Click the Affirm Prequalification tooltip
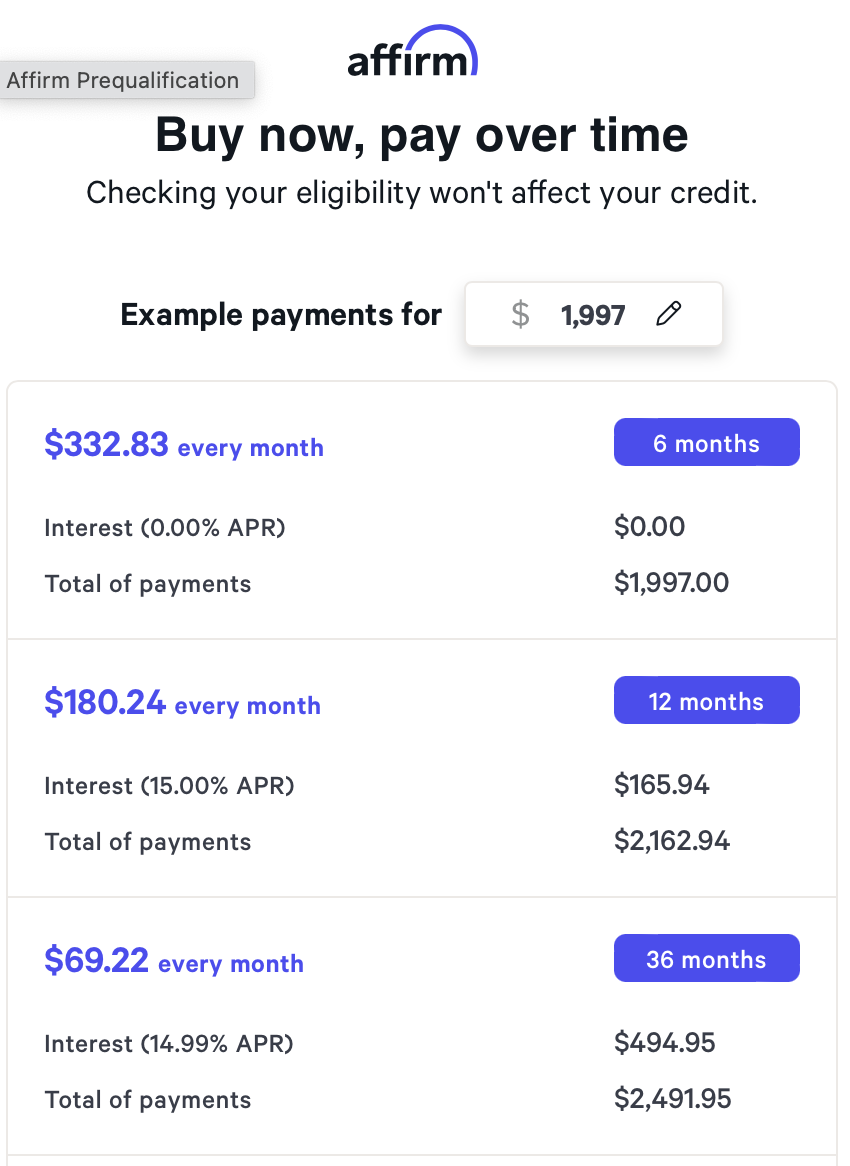This screenshot has height=1166, width=850. pyautogui.click(x=123, y=80)
